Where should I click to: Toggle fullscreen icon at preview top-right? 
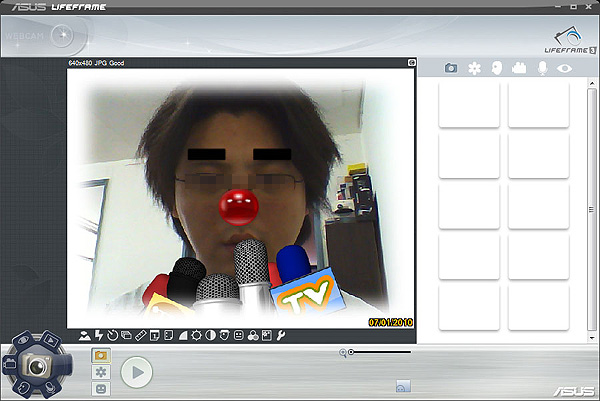[x=412, y=62]
